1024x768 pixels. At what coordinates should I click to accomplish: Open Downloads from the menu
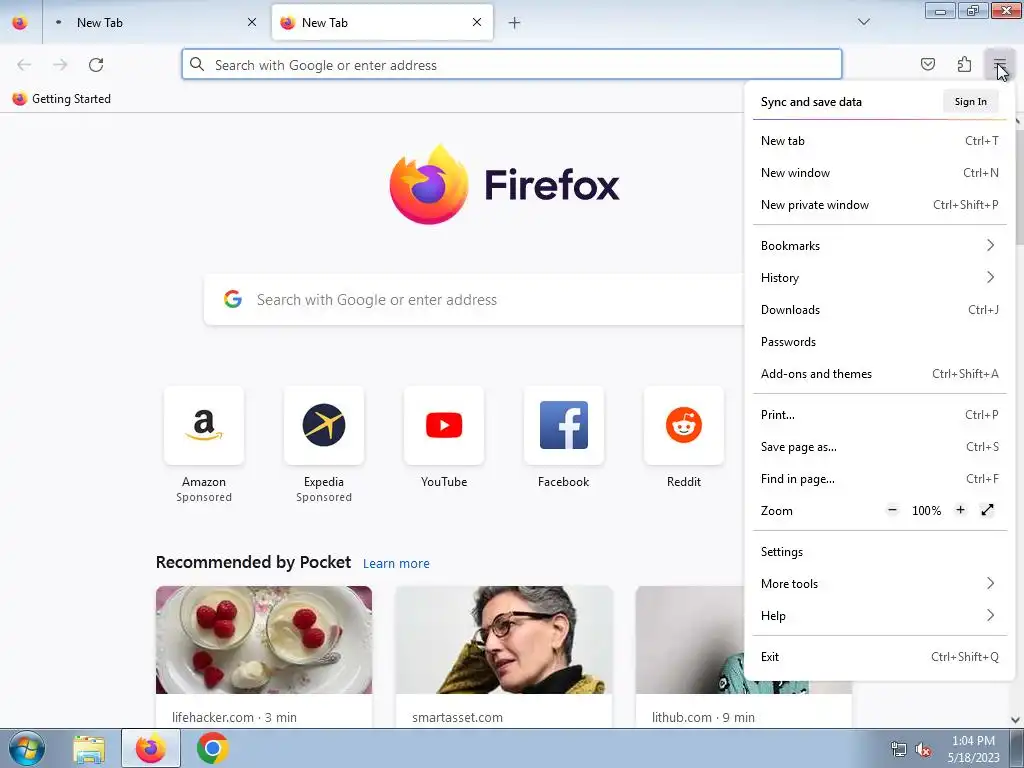pos(880,310)
